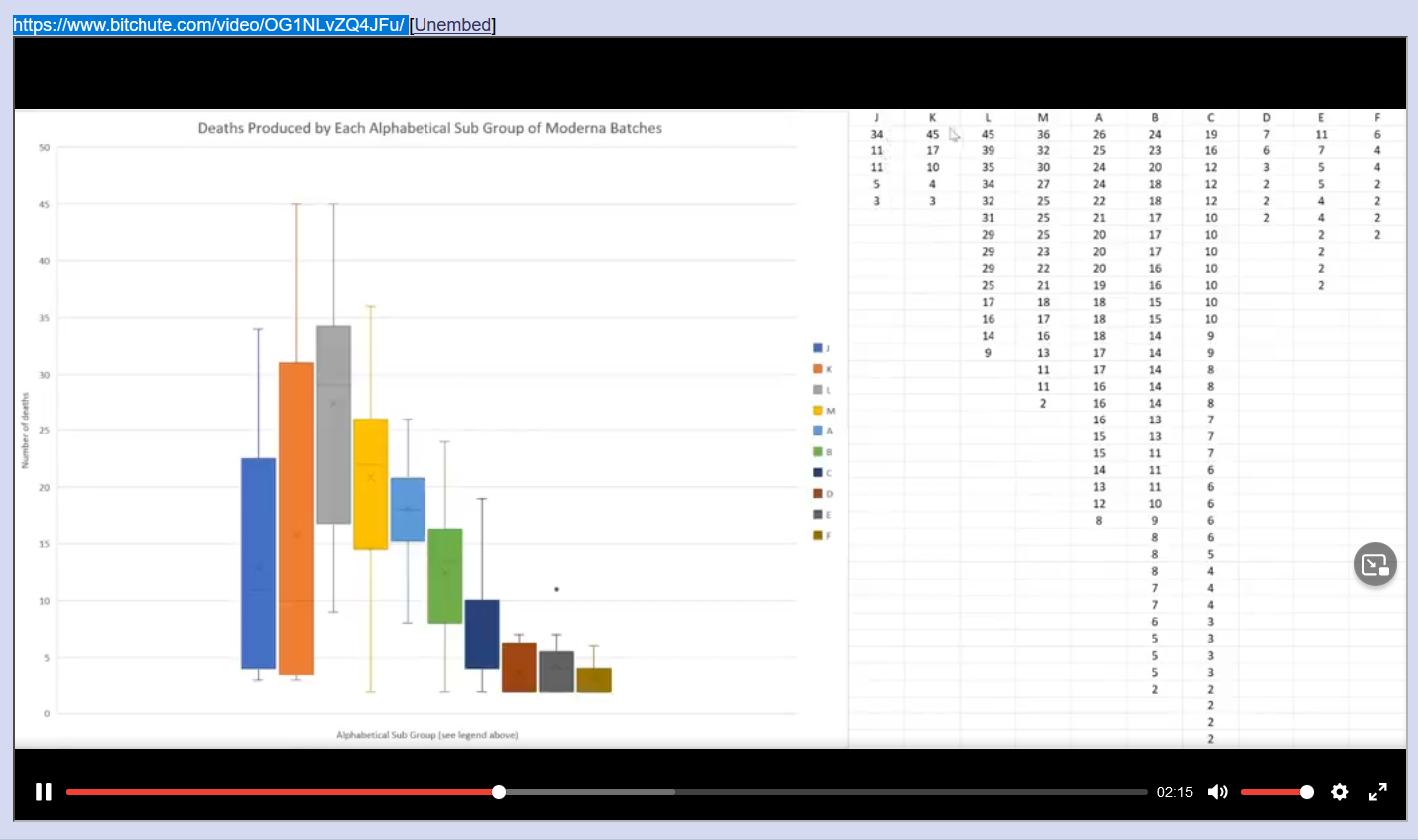Screen dimensions: 1418x840
Task: Click the volume slider handle
Action: point(1307,792)
